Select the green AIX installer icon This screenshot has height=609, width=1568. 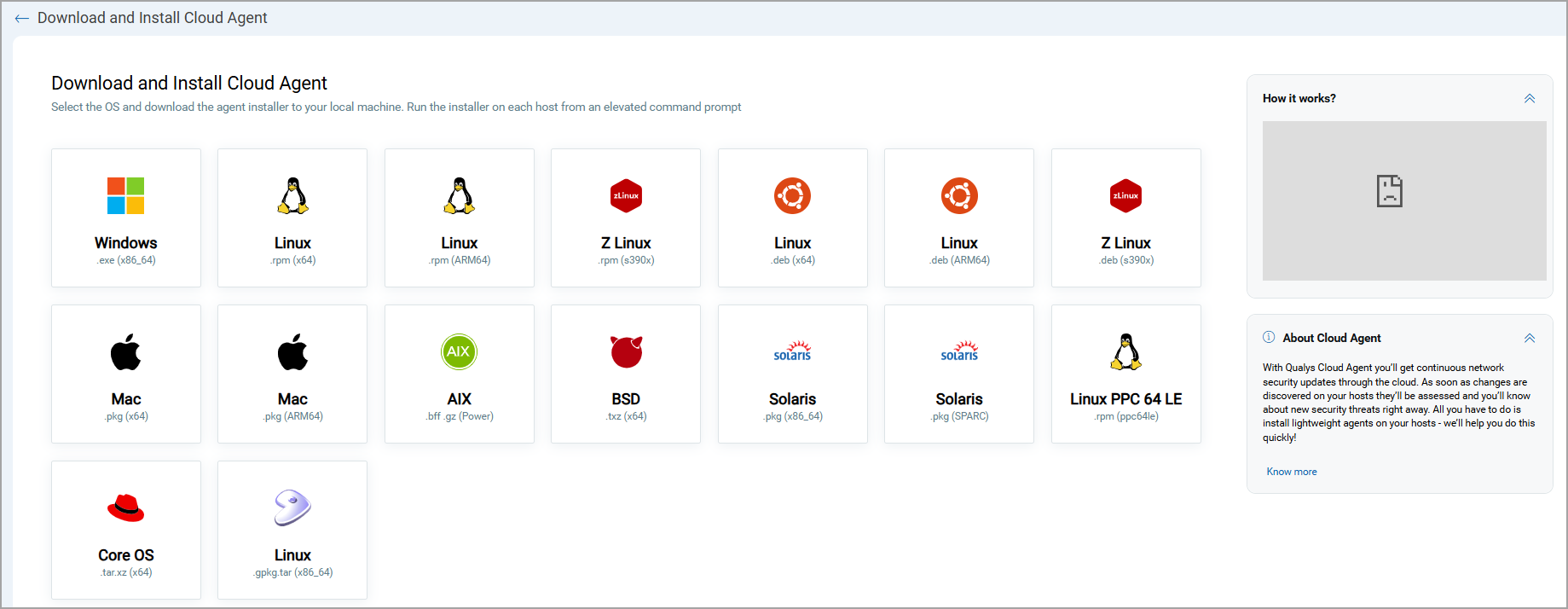click(x=459, y=351)
